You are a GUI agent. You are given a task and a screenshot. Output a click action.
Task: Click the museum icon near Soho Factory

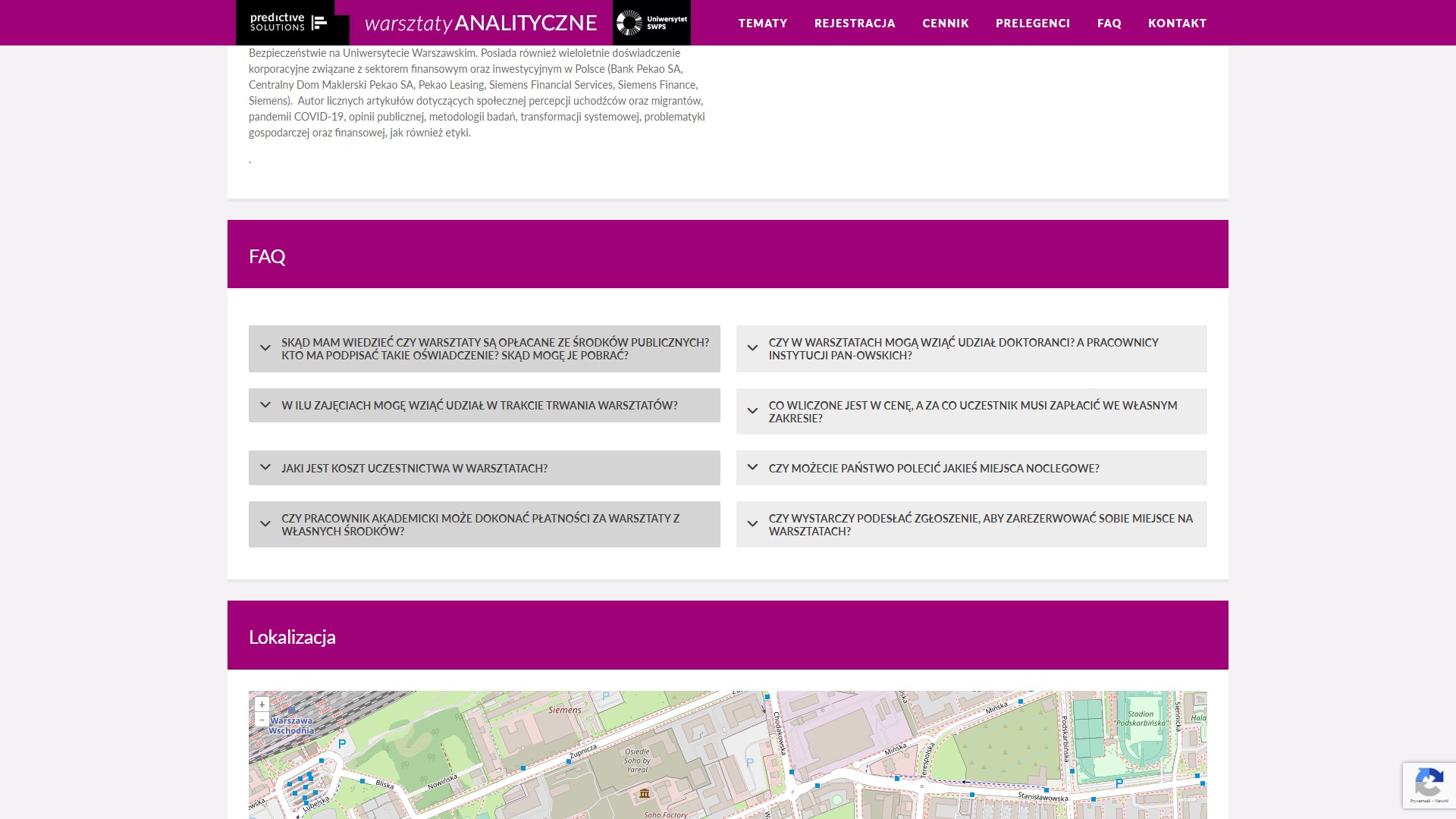click(x=645, y=793)
